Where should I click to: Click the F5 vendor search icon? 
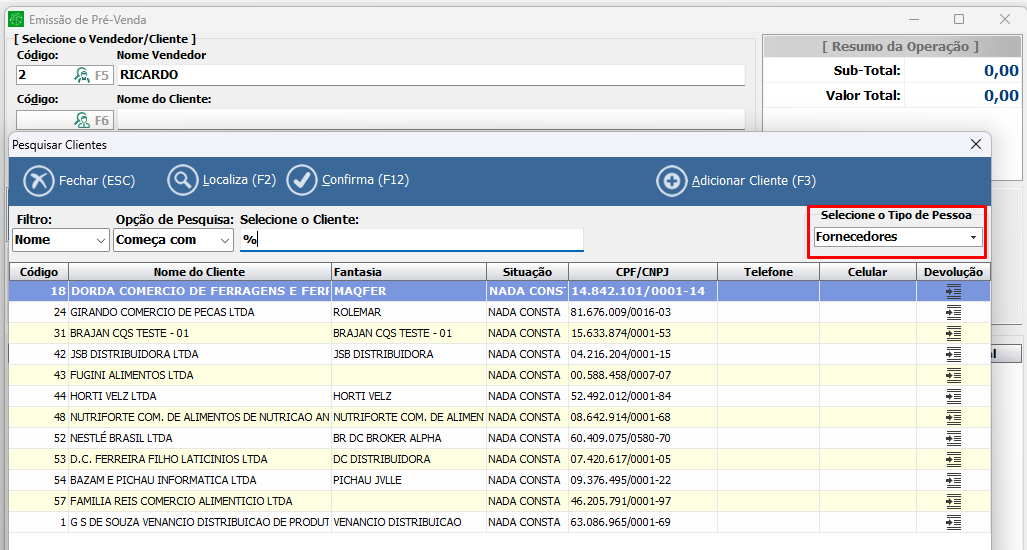82,75
